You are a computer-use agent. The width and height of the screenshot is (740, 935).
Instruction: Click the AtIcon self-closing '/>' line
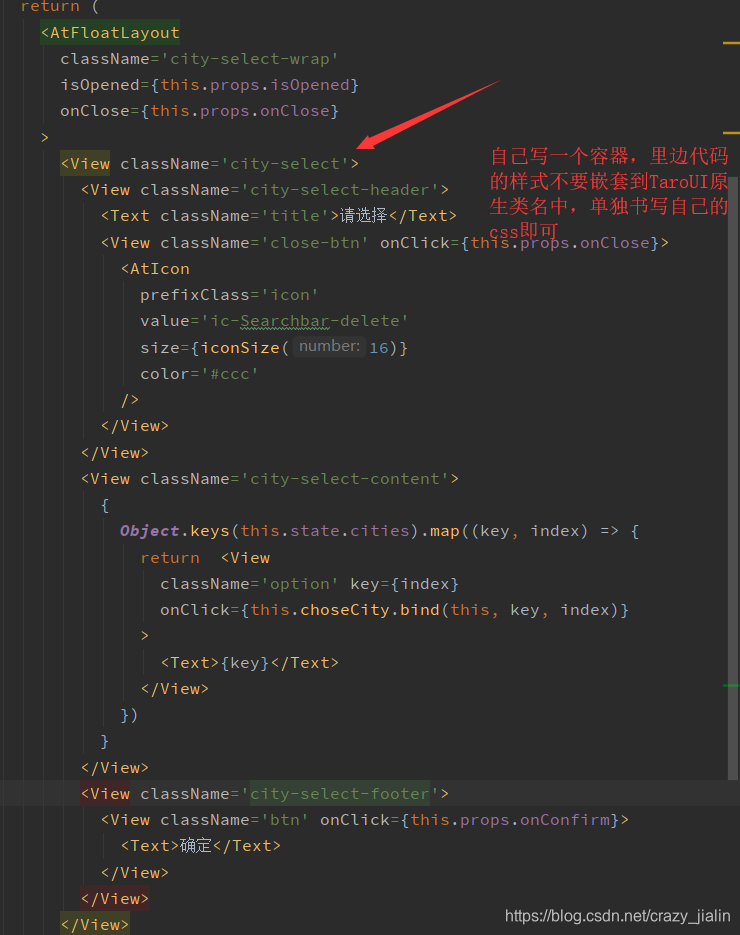(130, 400)
